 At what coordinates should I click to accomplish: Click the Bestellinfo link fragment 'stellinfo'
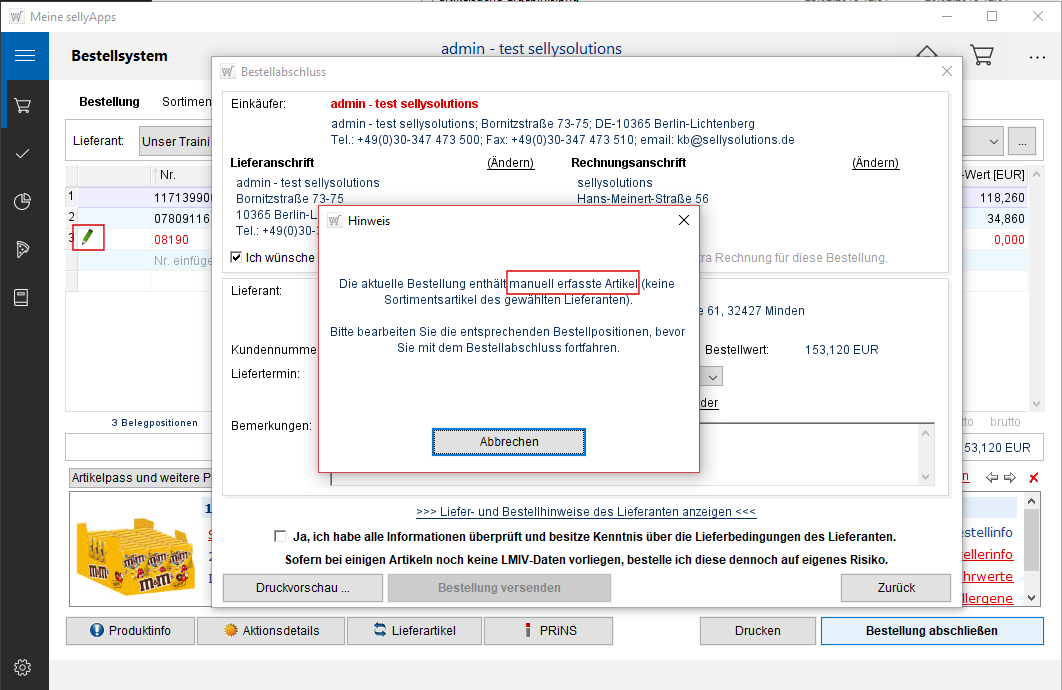[987, 532]
